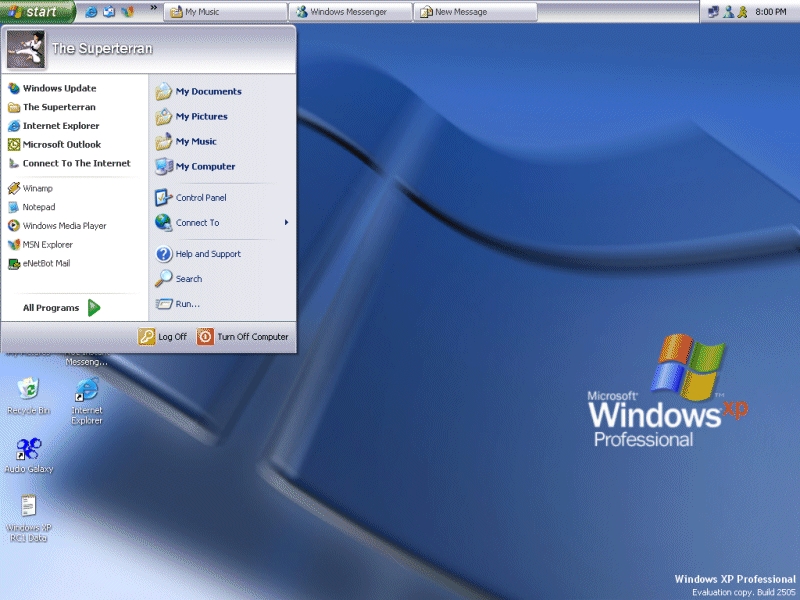This screenshot has height=600, width=800.
Task: Switch to Windows Messenger taskbar button
Action: (351, 12)
